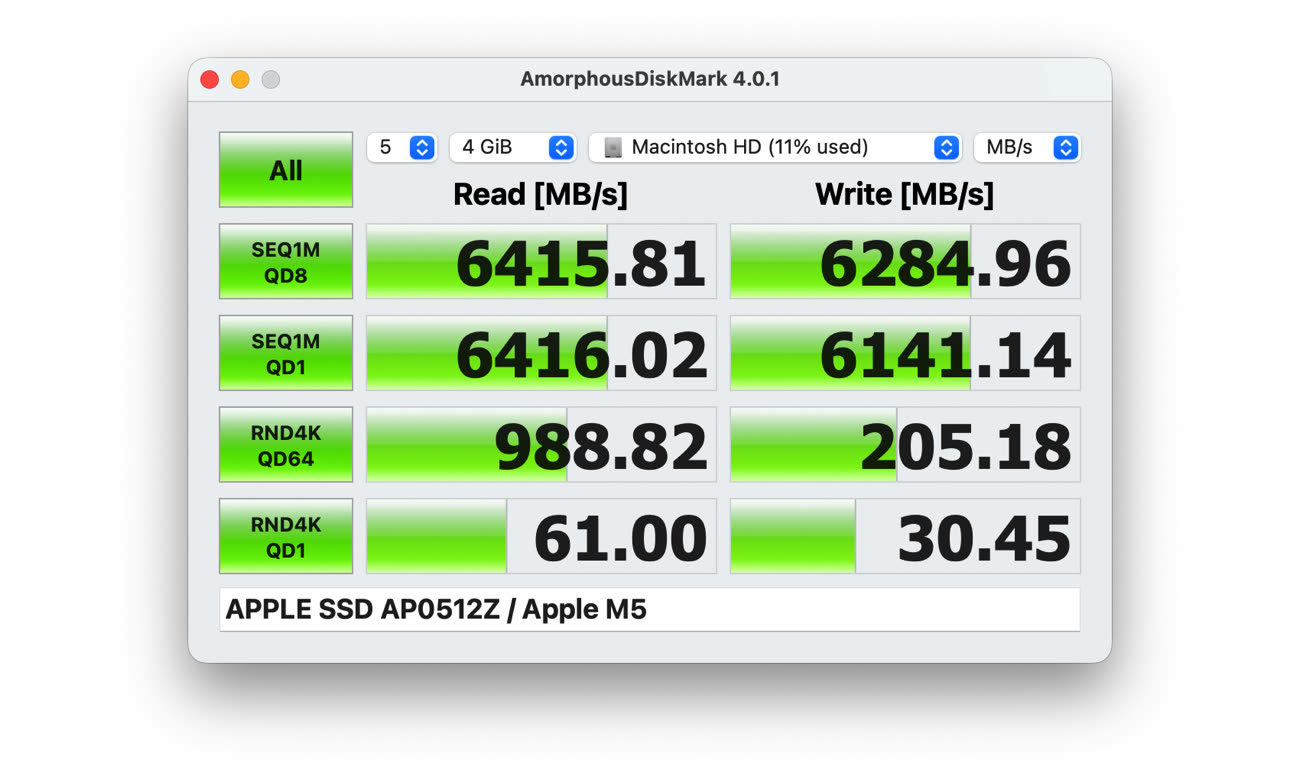Click the SEQ1M QD8 read result 6415.81

541,262
